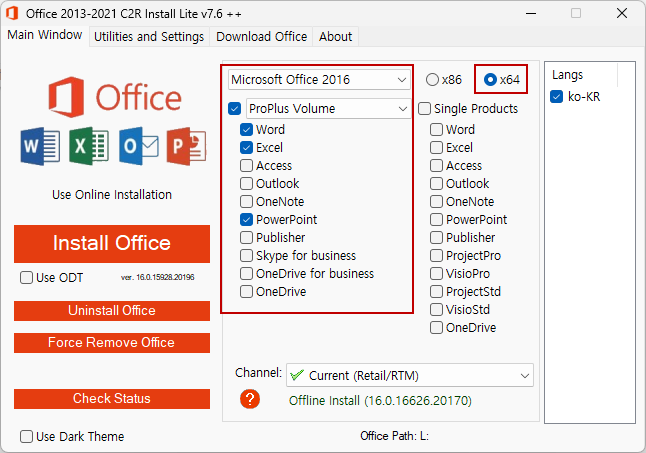Check PowerPoint under Single Products
Viewport: 646px width, 453px height.
point(436,219)
